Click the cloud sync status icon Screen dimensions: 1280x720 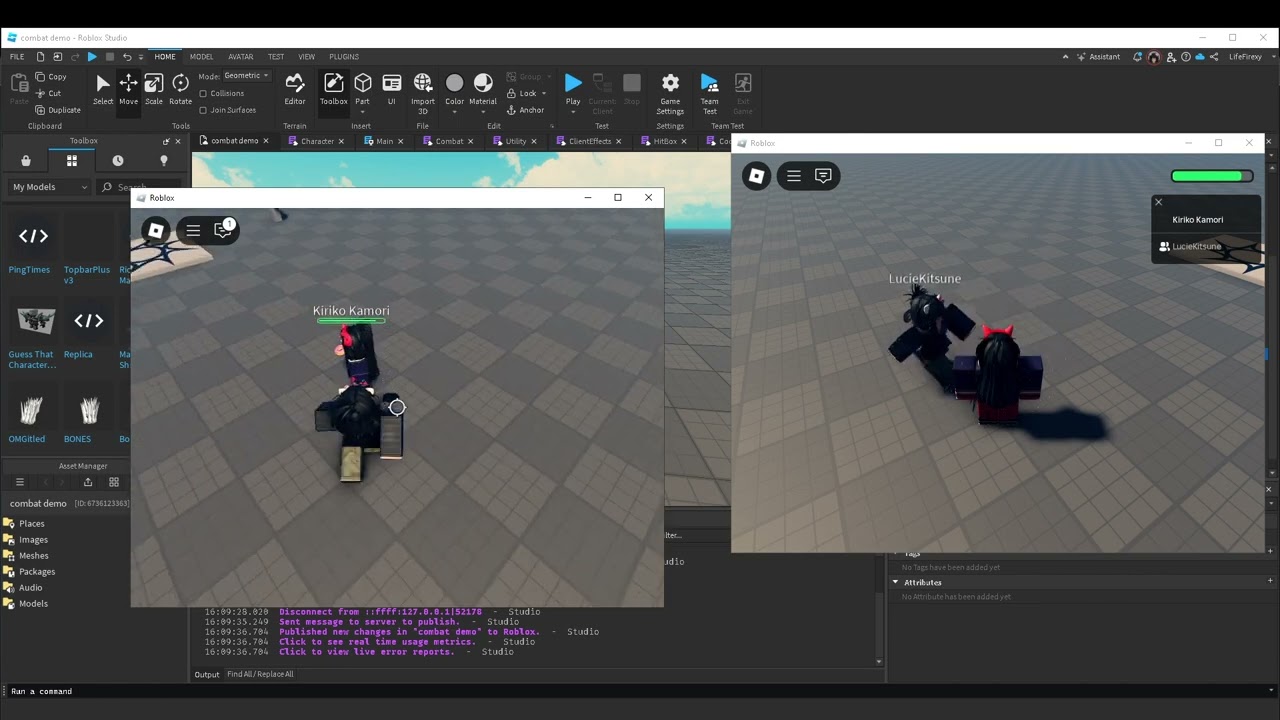point(1198,57)
